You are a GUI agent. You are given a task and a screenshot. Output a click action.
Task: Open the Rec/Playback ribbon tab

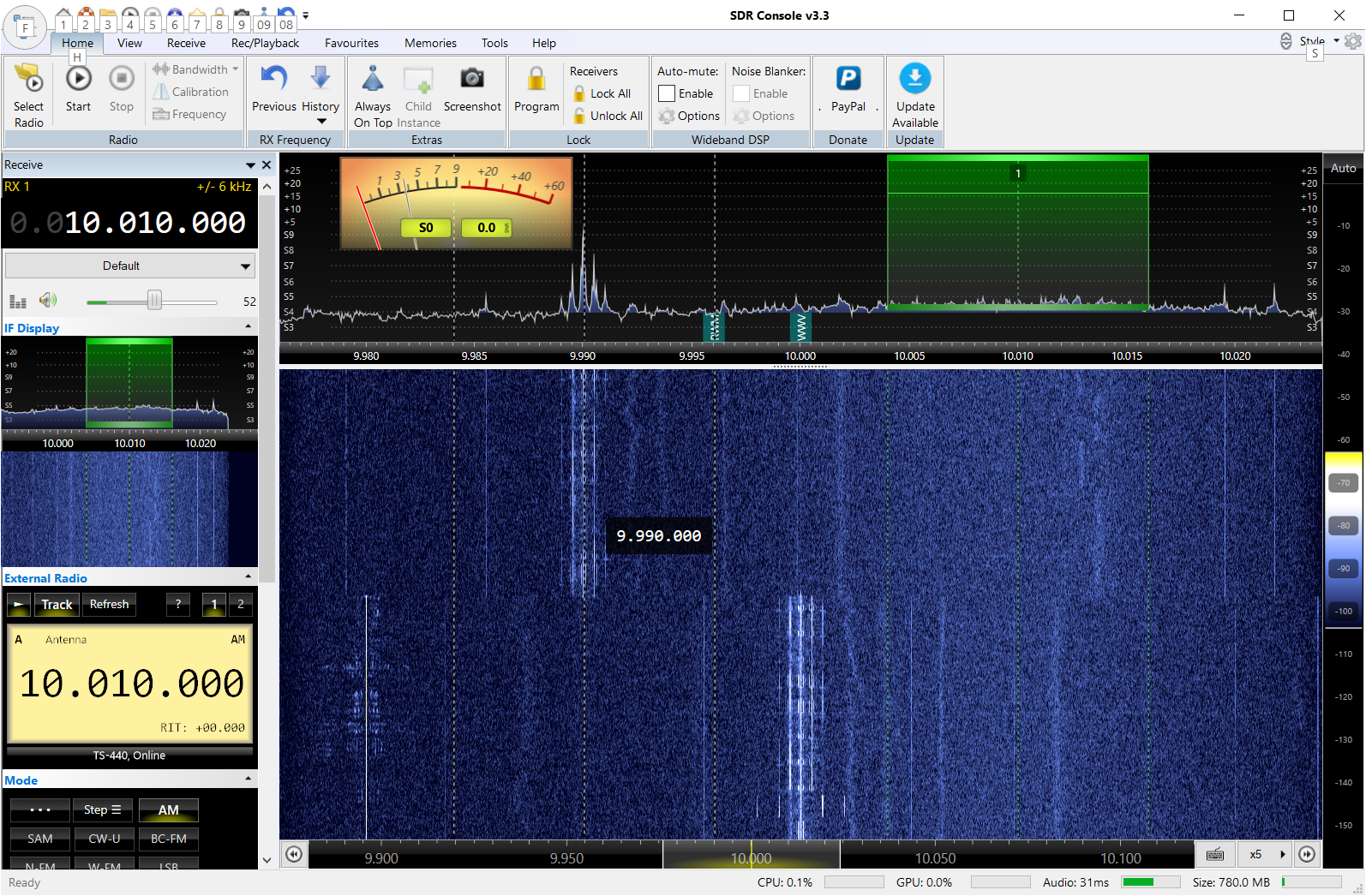(265, 43)
